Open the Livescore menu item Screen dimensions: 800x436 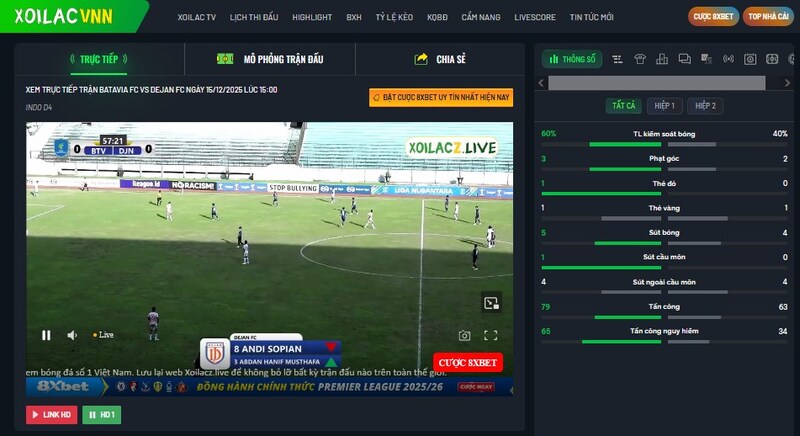pyautogui.click(x=535, y=17)
